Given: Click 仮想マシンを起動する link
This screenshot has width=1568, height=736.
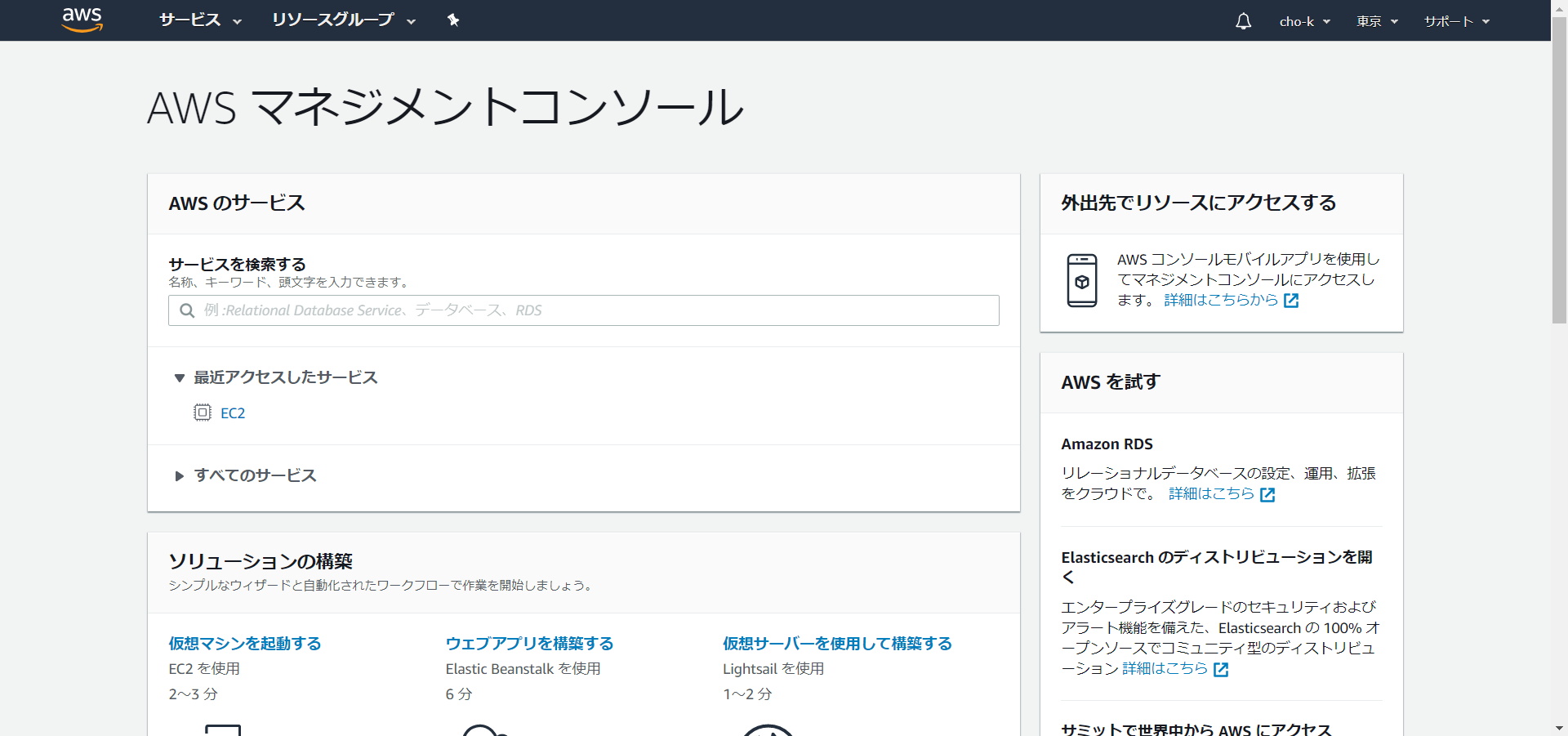Looking at the screenshot, I should pyautogui.click(x=245, y=644).
